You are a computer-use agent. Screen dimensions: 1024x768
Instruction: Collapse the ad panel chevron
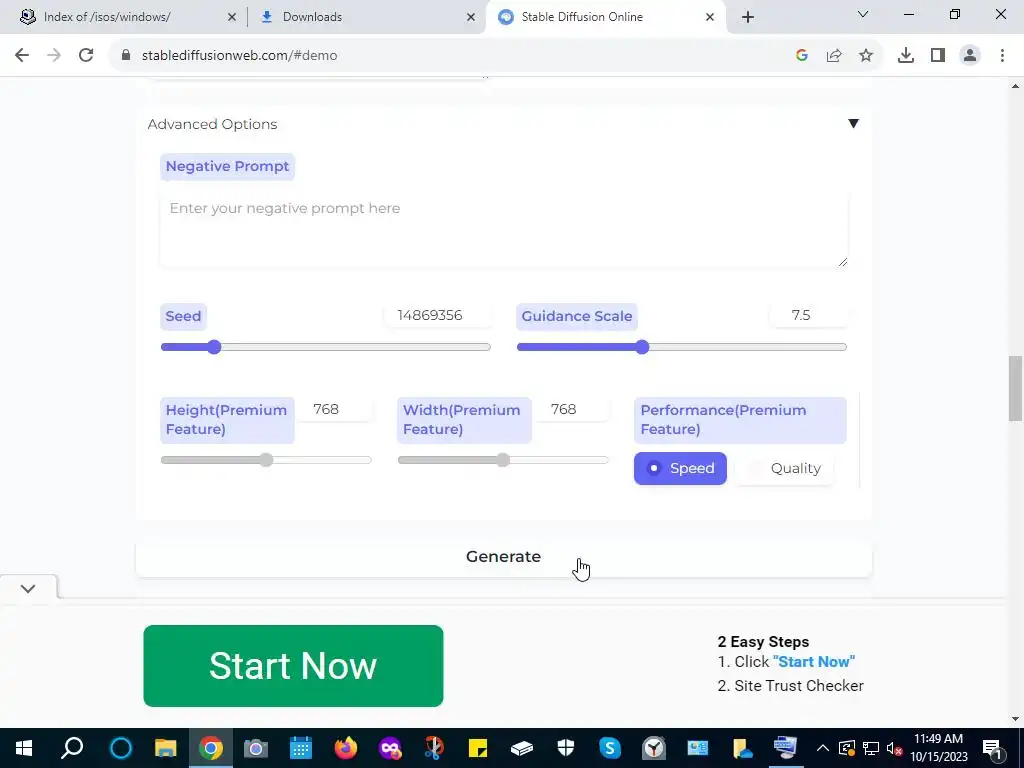coord(28,588)
